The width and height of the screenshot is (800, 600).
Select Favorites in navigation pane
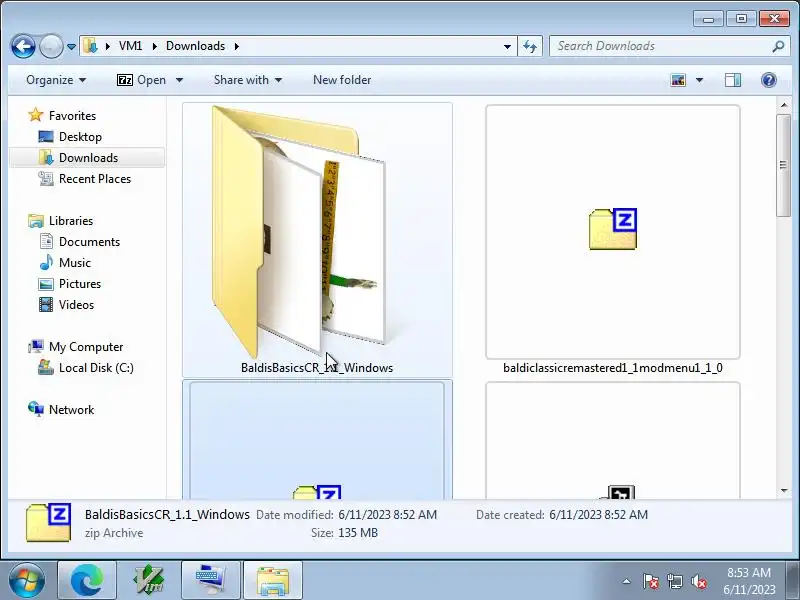pos(72,116)
